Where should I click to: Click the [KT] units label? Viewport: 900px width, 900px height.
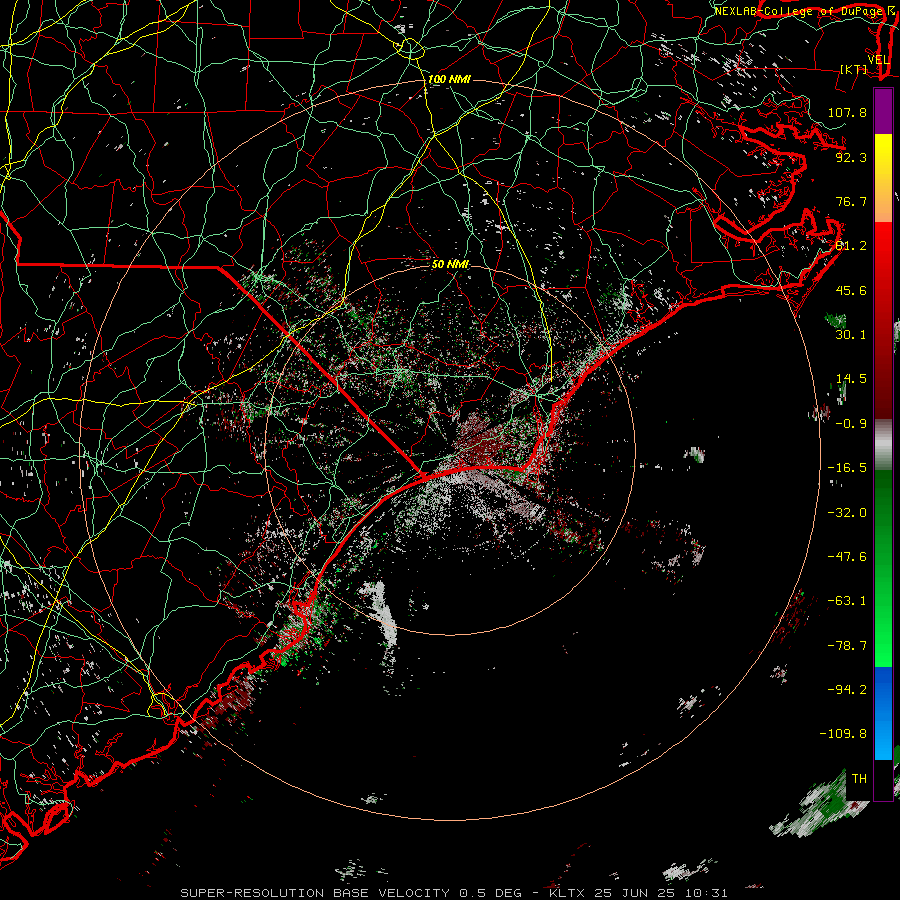[x=853, y=69]
